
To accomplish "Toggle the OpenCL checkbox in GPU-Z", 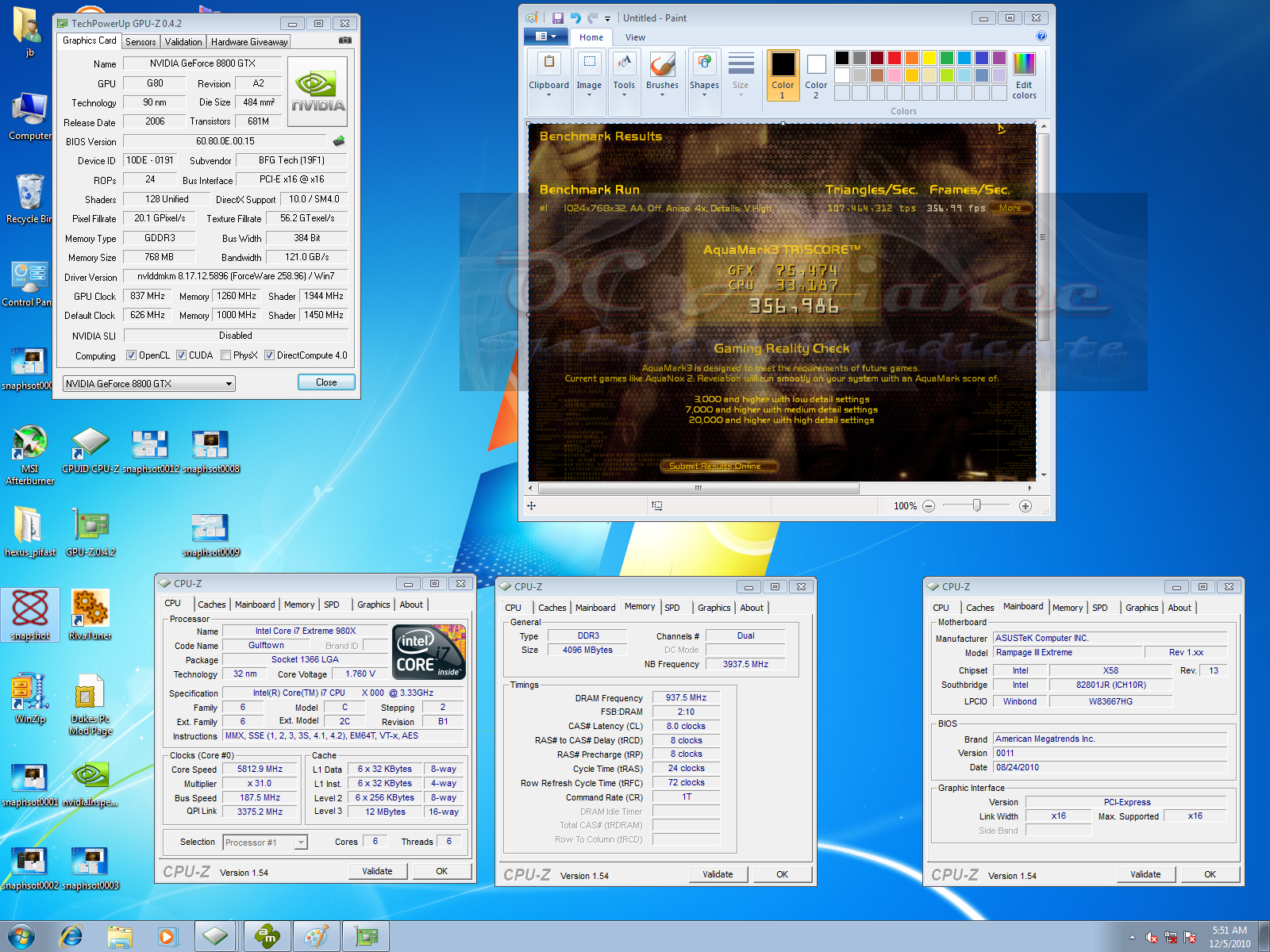I will tap(132, 355).
